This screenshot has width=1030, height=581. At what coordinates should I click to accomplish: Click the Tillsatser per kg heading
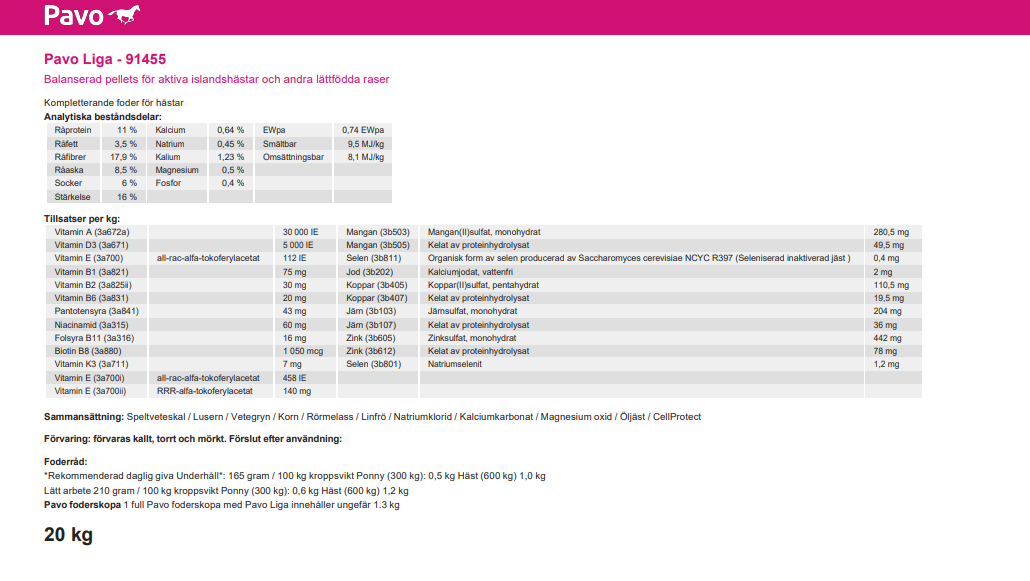click(82, 218)
